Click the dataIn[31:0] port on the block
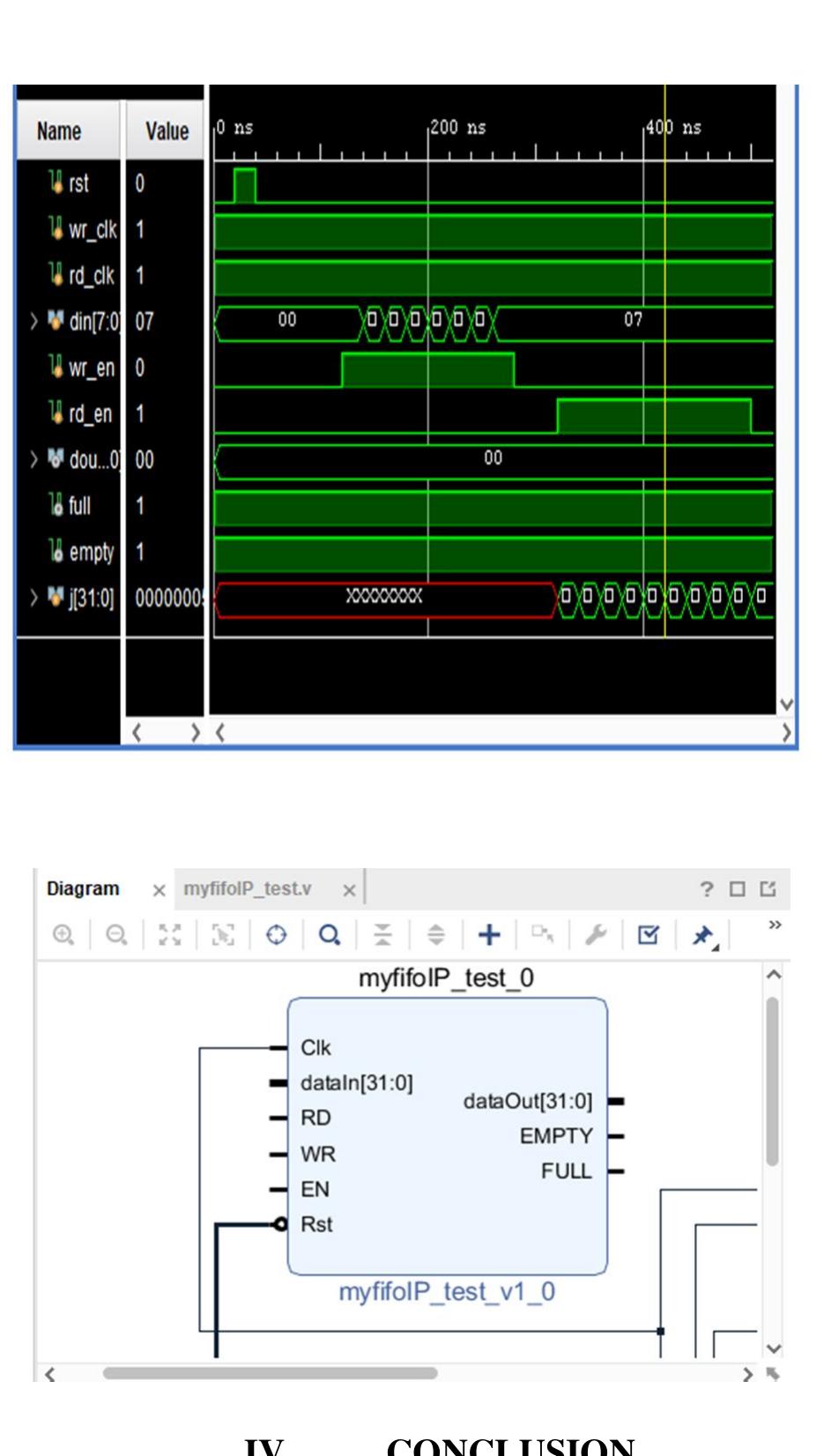 [356, 1083]
